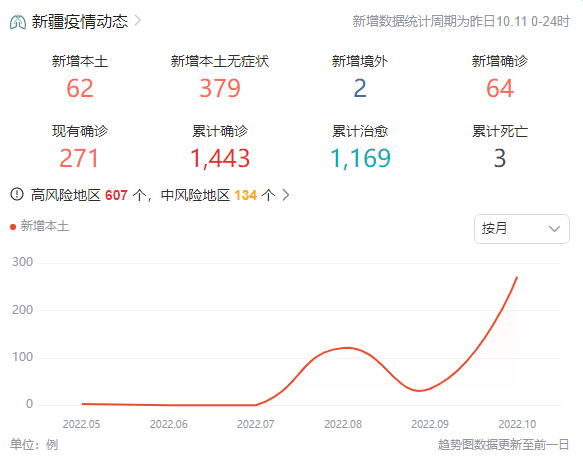583x471 pixels.
Task: Click the 累计确诊 value 1,443
Action: coord(220,158)
